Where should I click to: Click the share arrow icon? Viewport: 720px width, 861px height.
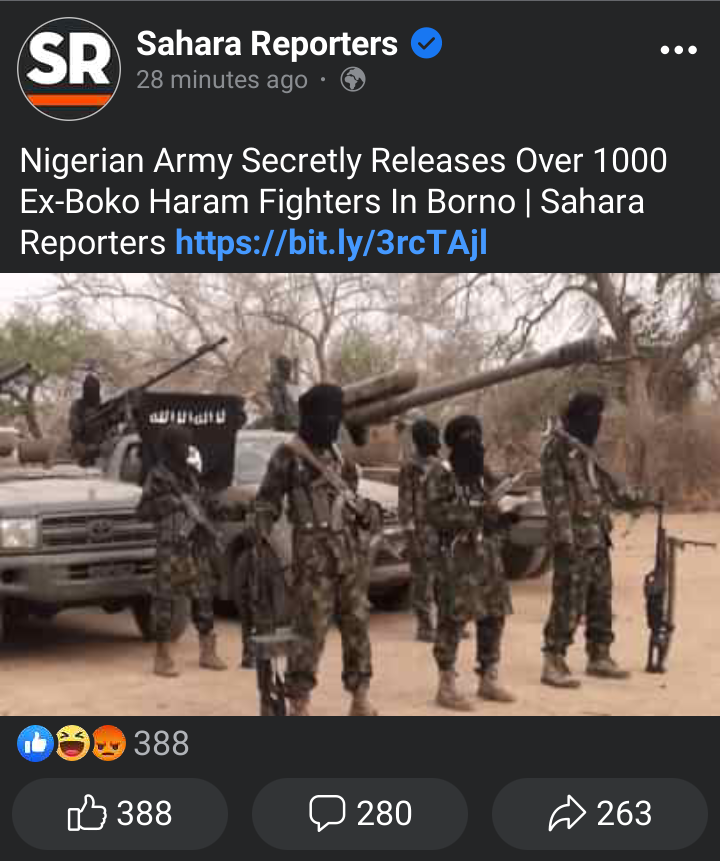pyautogui.click(x=567, y=813)
